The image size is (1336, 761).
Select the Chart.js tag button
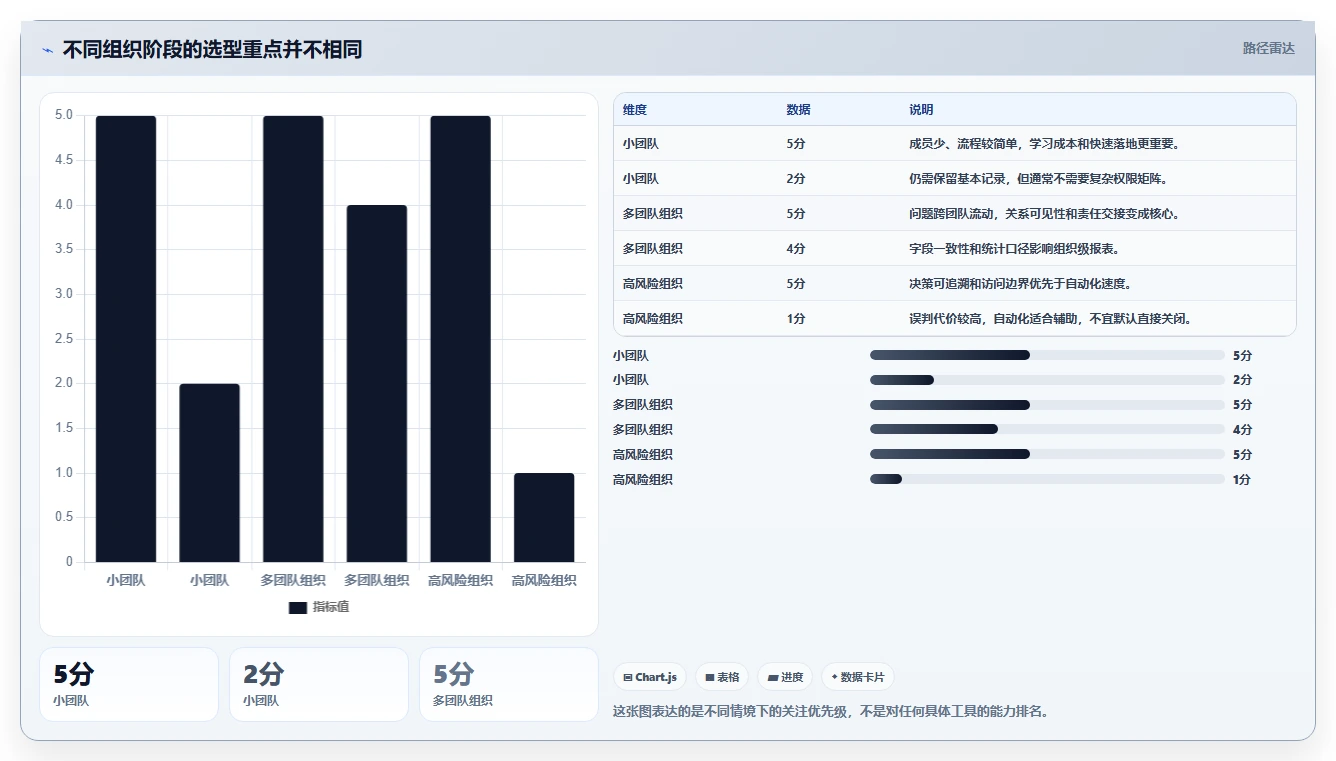click(x=649, y=677)
